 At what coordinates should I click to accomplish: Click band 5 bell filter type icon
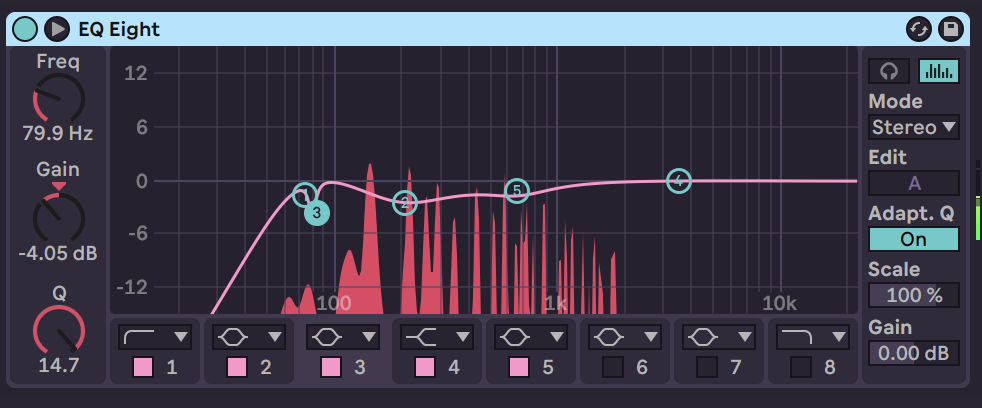(x=514, y=337)
